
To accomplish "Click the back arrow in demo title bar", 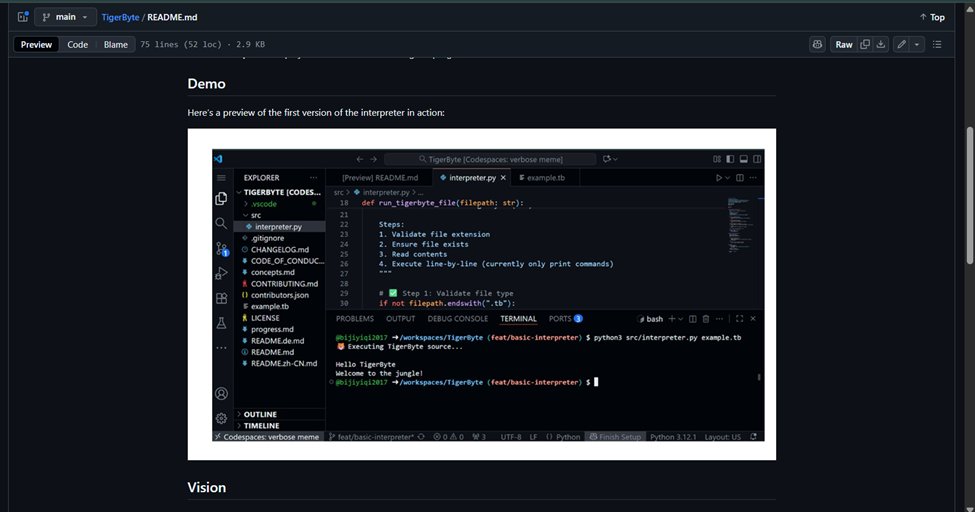I will point(359,159).
